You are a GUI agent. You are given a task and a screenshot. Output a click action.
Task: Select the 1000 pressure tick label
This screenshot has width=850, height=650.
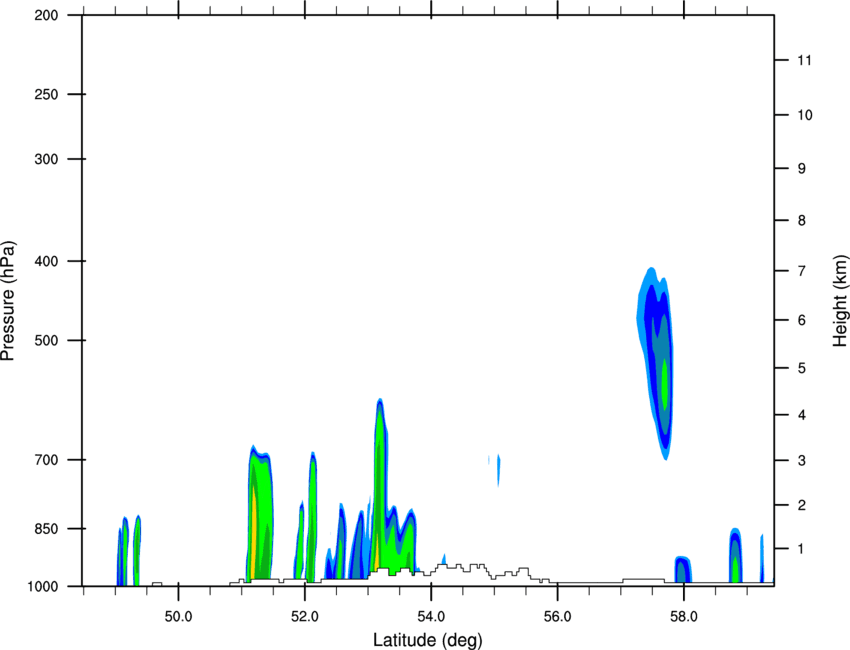43,587
